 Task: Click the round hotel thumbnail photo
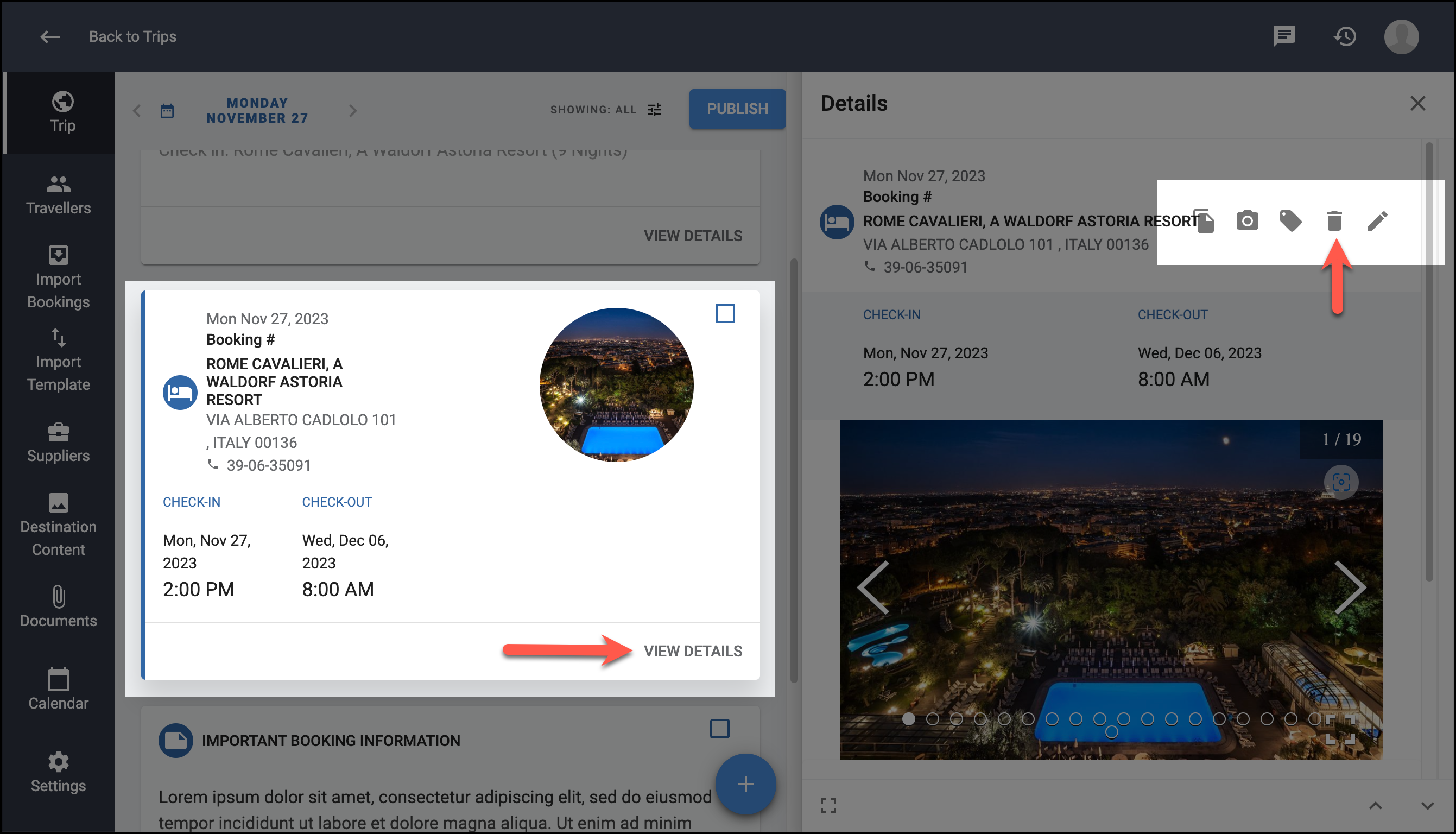click(616, 384)
